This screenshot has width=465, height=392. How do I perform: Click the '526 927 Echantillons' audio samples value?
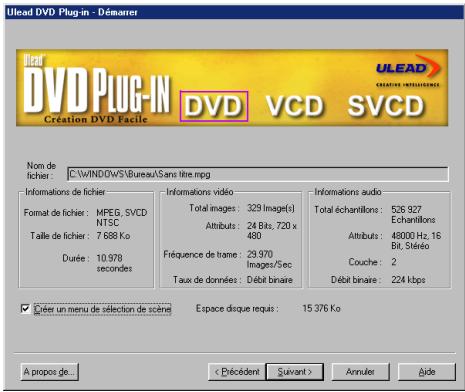[413, 215]
